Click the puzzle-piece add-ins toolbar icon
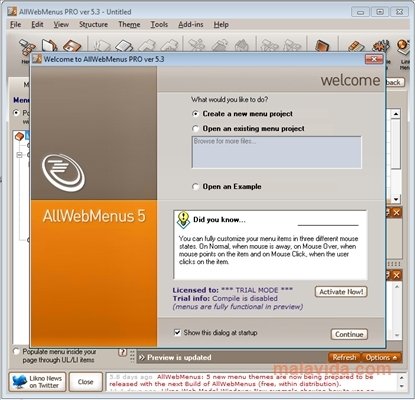This screenshot has width=415, height=400. 380,47
